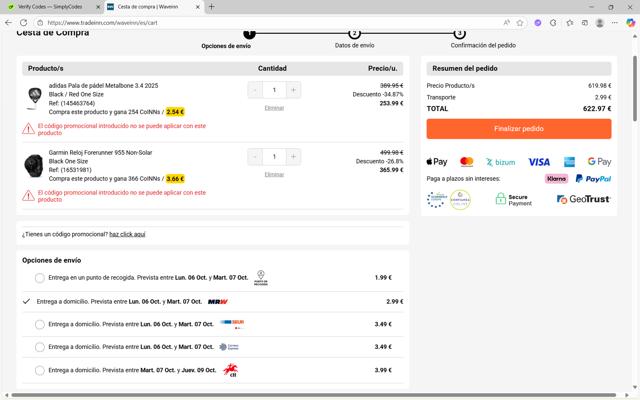Image resolution: width=640 pixels, height=400 pixels.
Task: Remove adidas pala with Eliminar link
Action: [x=274, y=108]
